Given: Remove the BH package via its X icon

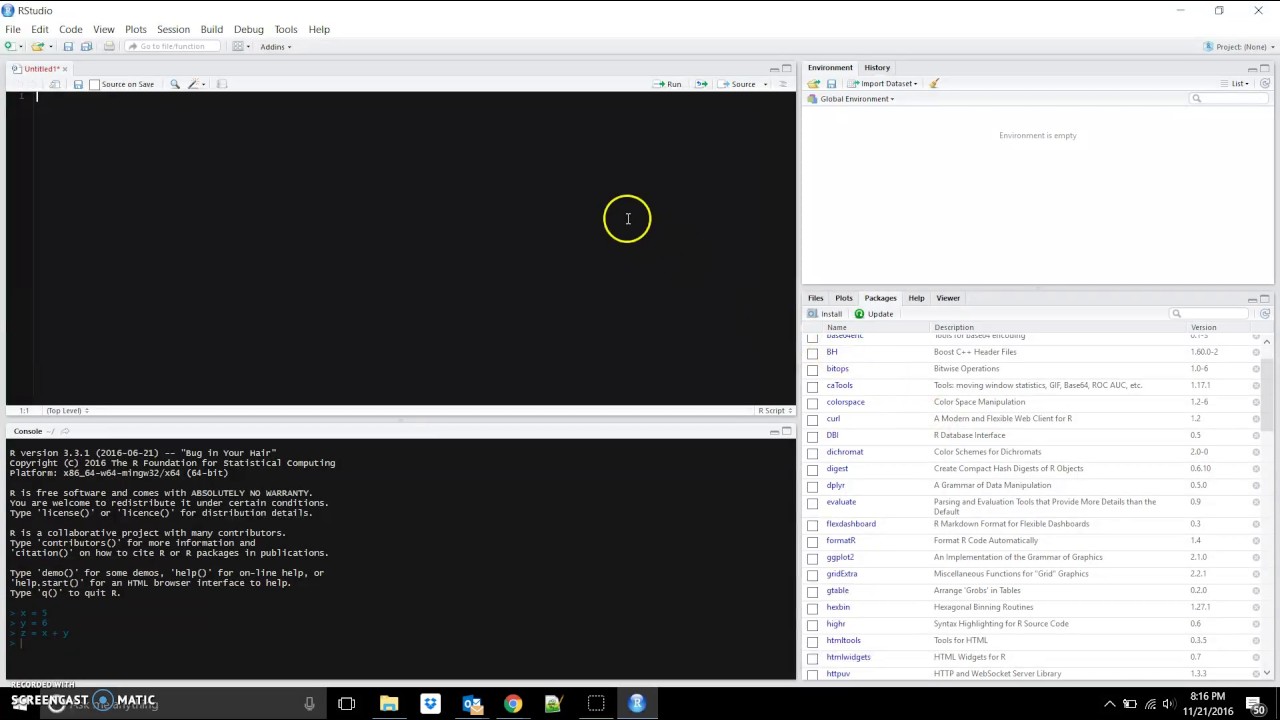Looking at the screenshot, I should (1256, 352).
